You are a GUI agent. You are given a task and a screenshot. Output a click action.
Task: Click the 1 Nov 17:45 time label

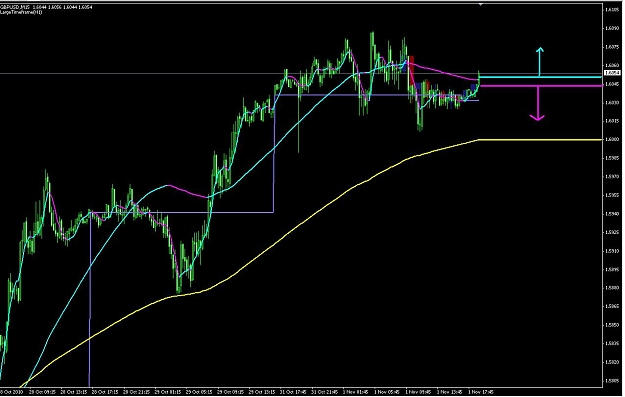(x=482, y=392)
